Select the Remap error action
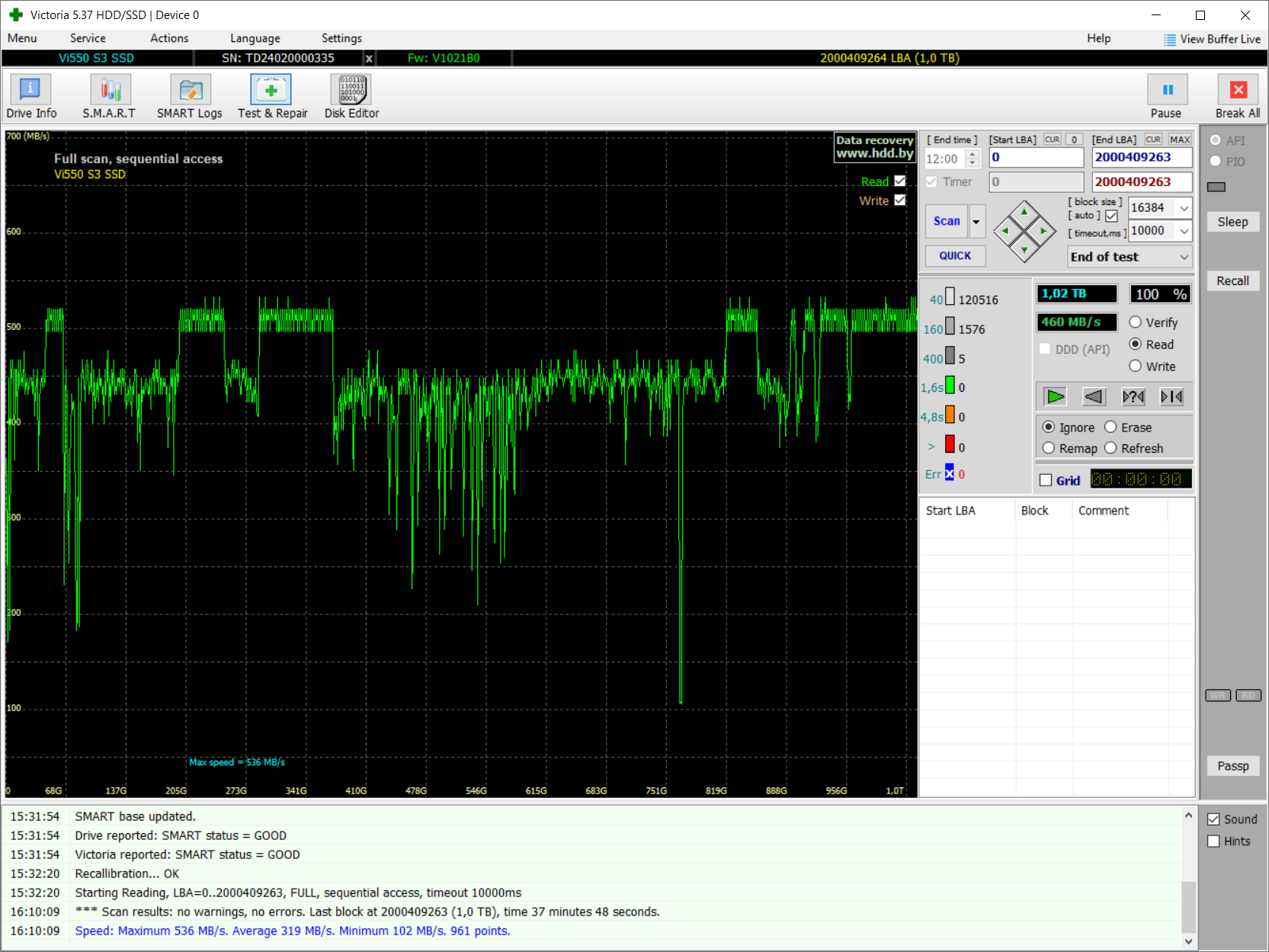Image resolution: width=1269 pixels, height=952 pixels. [1049, 448]
